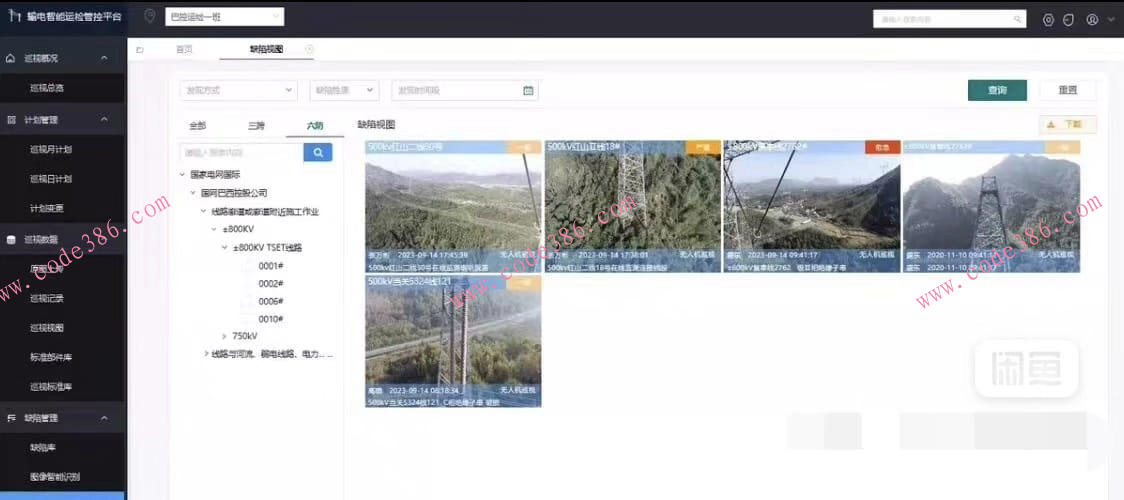This screenshot has height=500, width=1124.
Task: Open the 2020-11-10 dated defect image
Action: pos(991,206)
